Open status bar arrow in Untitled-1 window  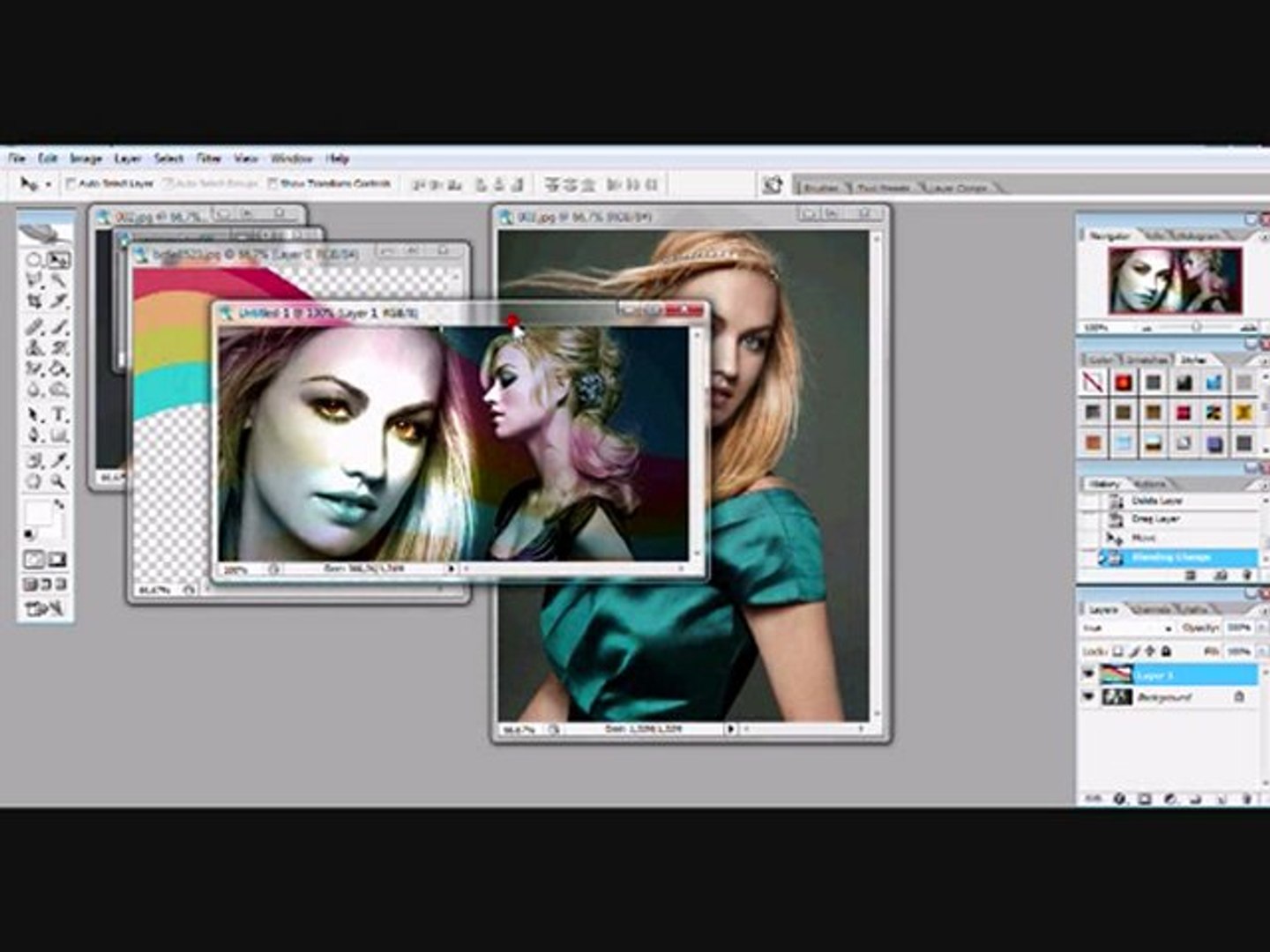click(x=452, y=569)
